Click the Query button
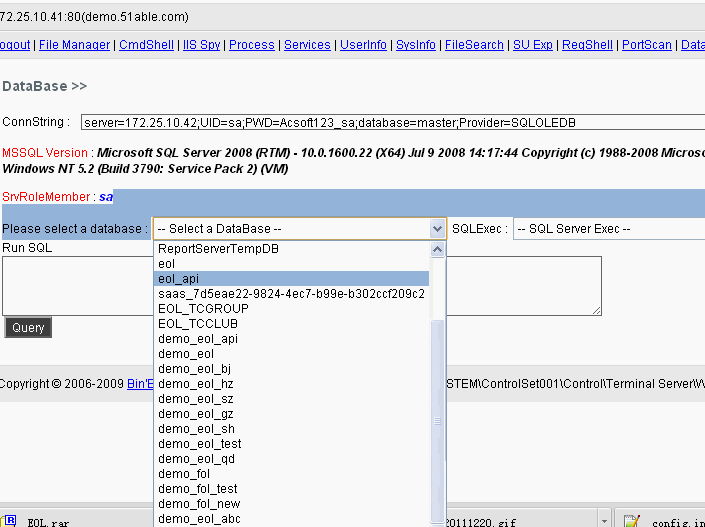This screenshot has width=705, height=527. [x=28, y=327]
